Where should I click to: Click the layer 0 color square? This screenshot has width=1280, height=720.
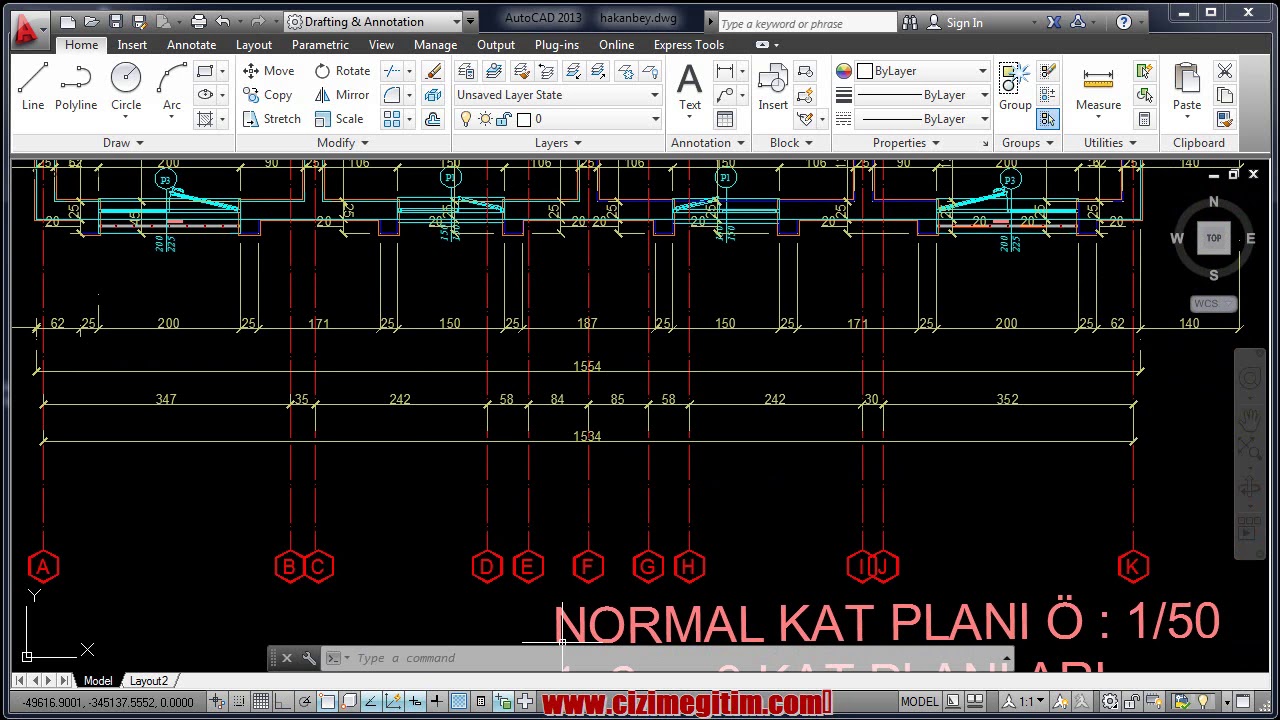pos(523,119)
